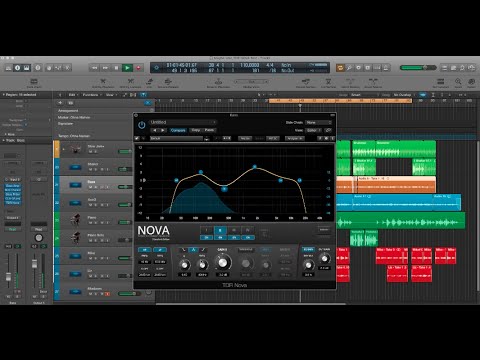Open the Apple Loops browser icon

pos(462,68)
